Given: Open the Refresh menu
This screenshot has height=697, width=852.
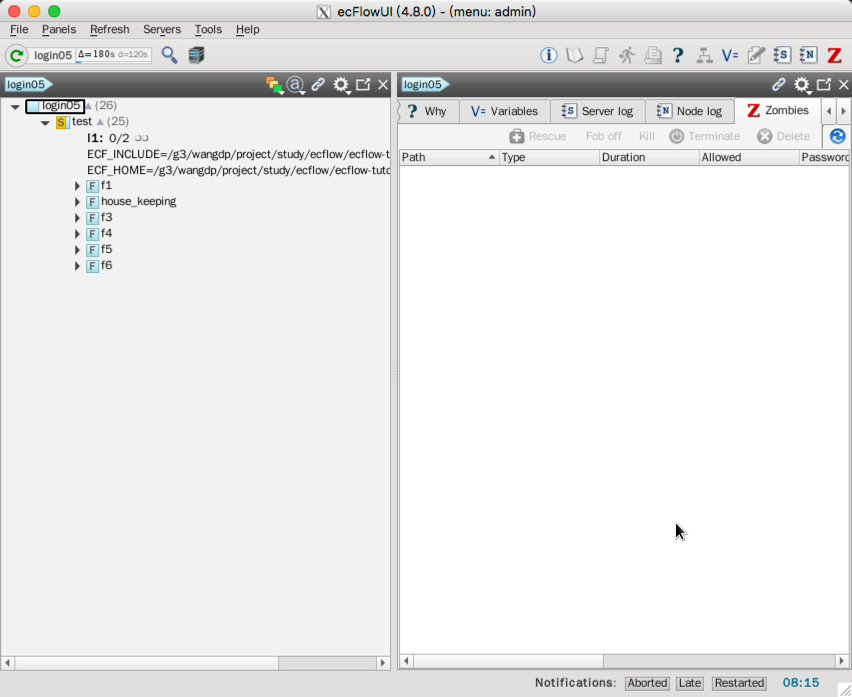Looking at the screenshot, I should 110,29.
